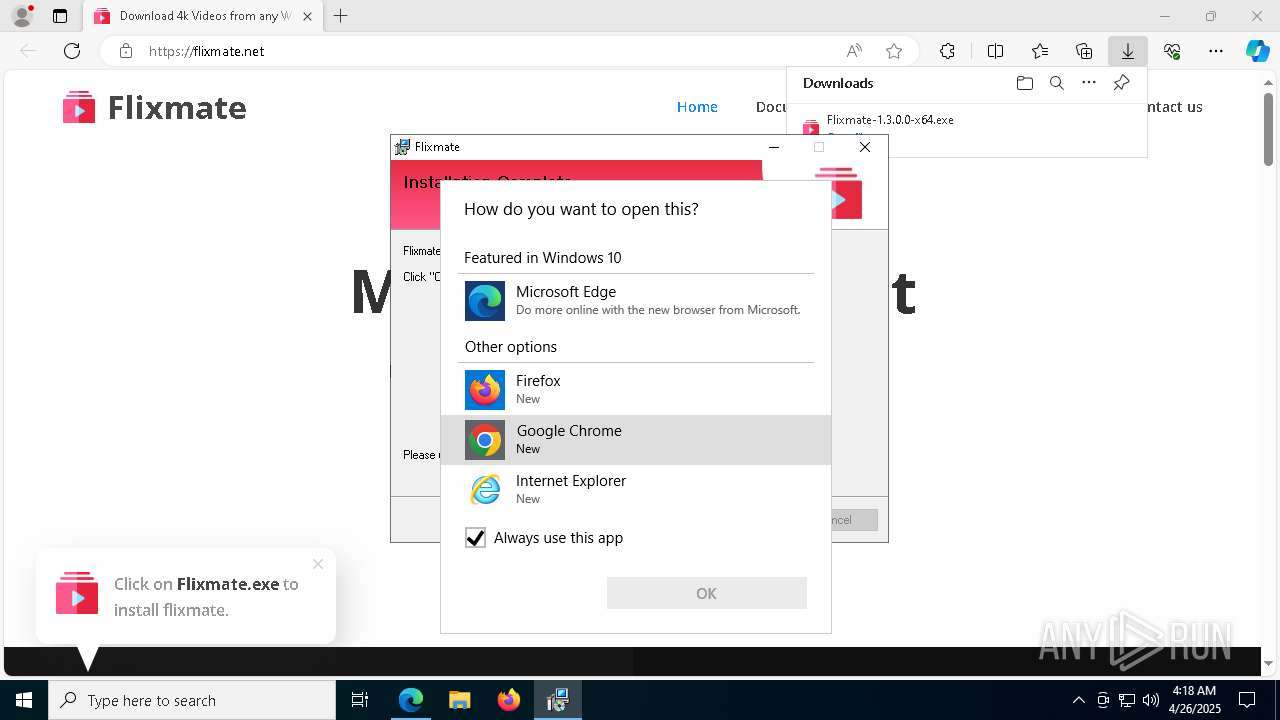Viewport: 1280px width, 720px height.
Task: Uncheck Always use this app
Action: (475, 538)
